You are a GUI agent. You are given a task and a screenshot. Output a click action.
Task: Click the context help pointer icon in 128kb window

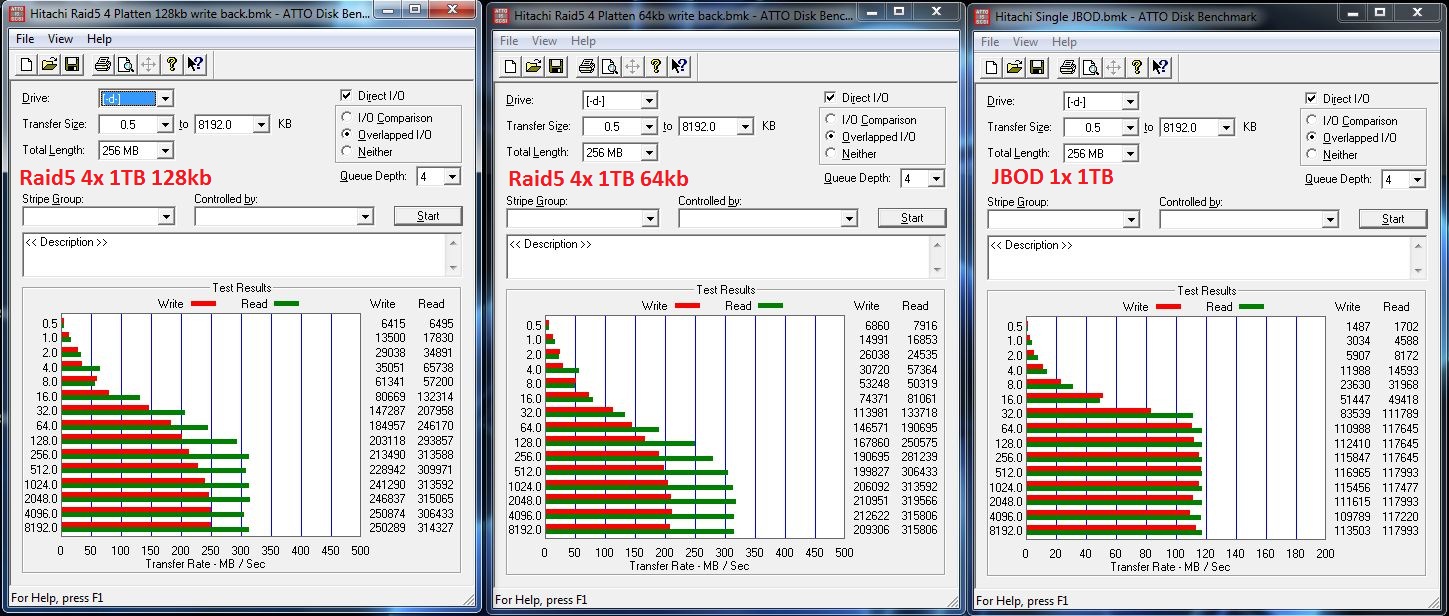[195, 65]
